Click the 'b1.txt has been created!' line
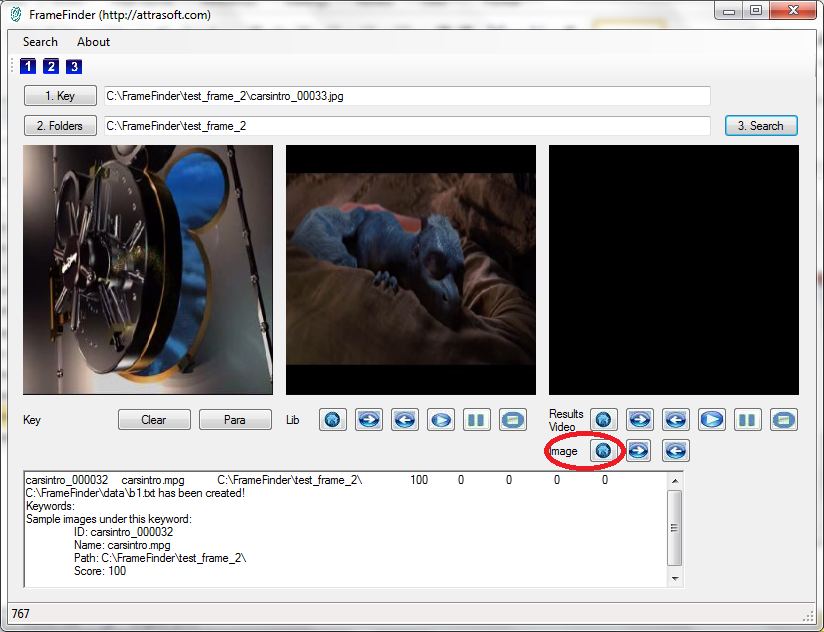Image resolution: width=824 pixels, height=632 pixels. (135, 493)
